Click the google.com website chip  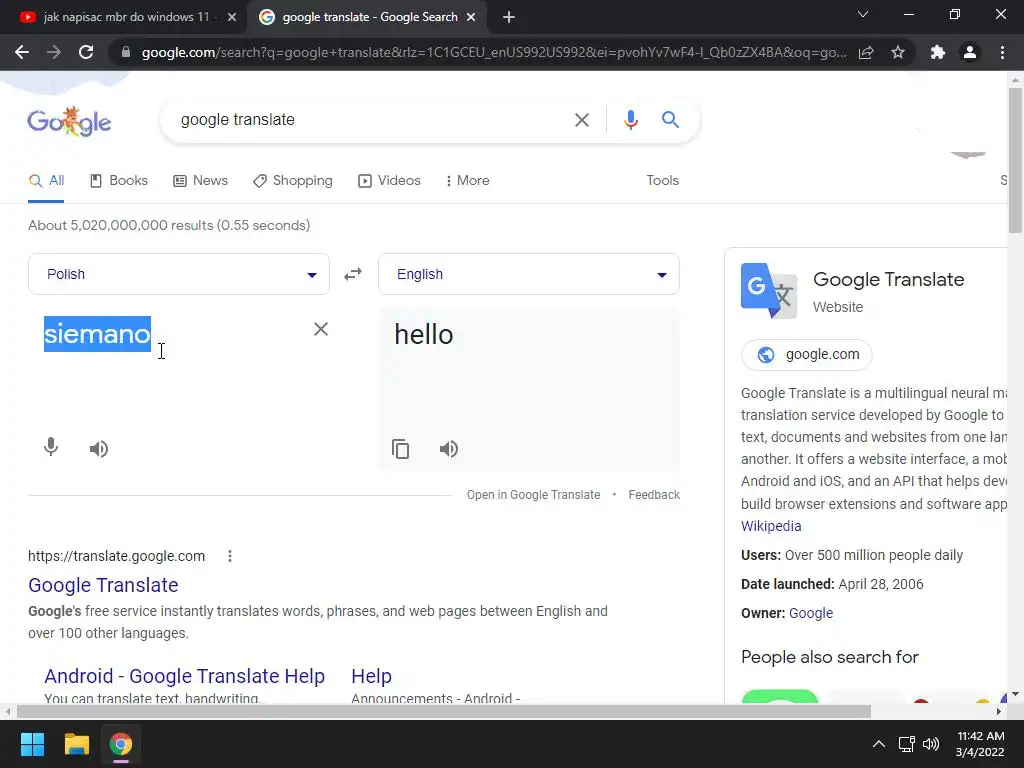point(807,355)
